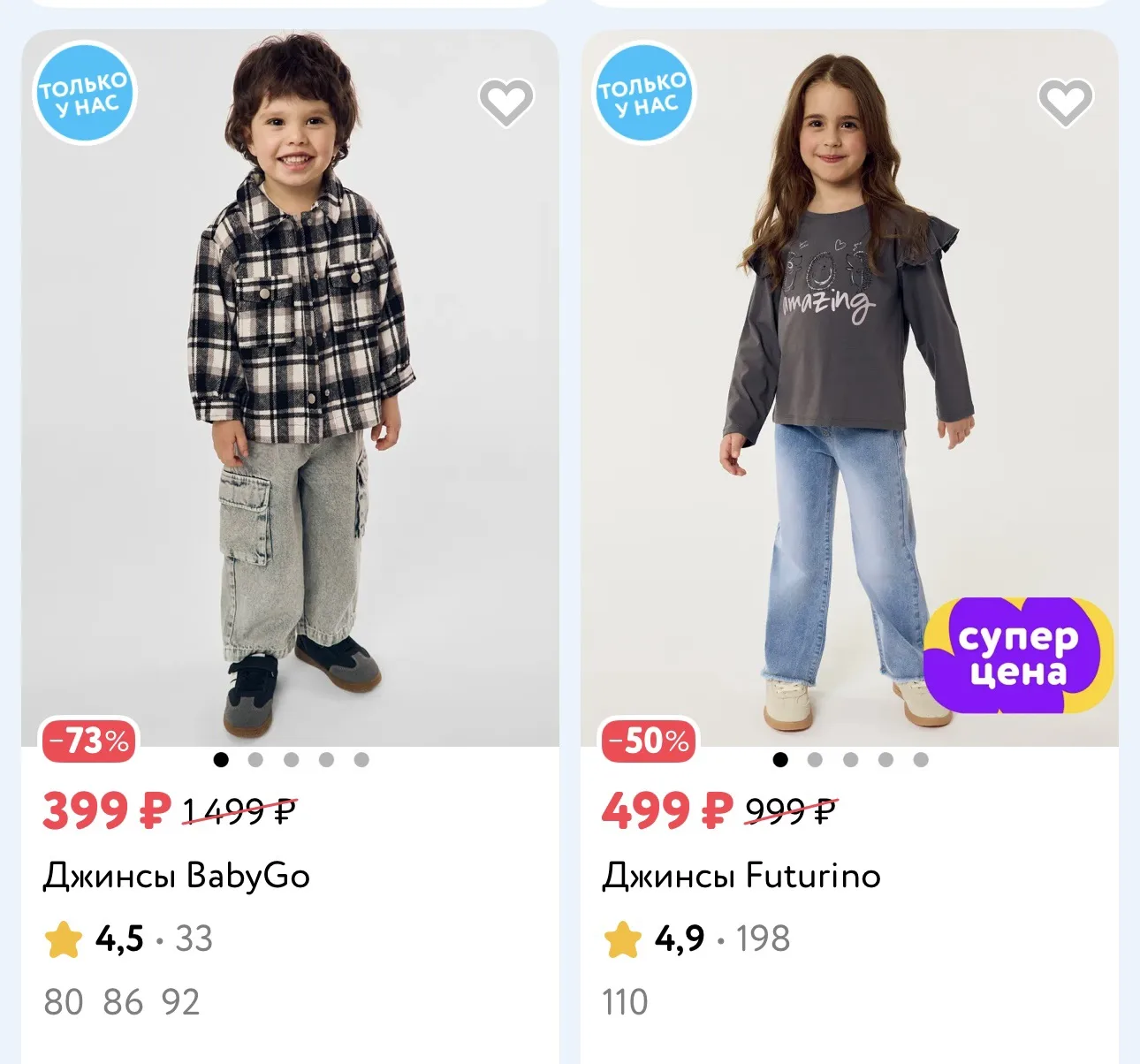
Task: Open the Джинсы BabyGo product title
Action: coord(177,876)
